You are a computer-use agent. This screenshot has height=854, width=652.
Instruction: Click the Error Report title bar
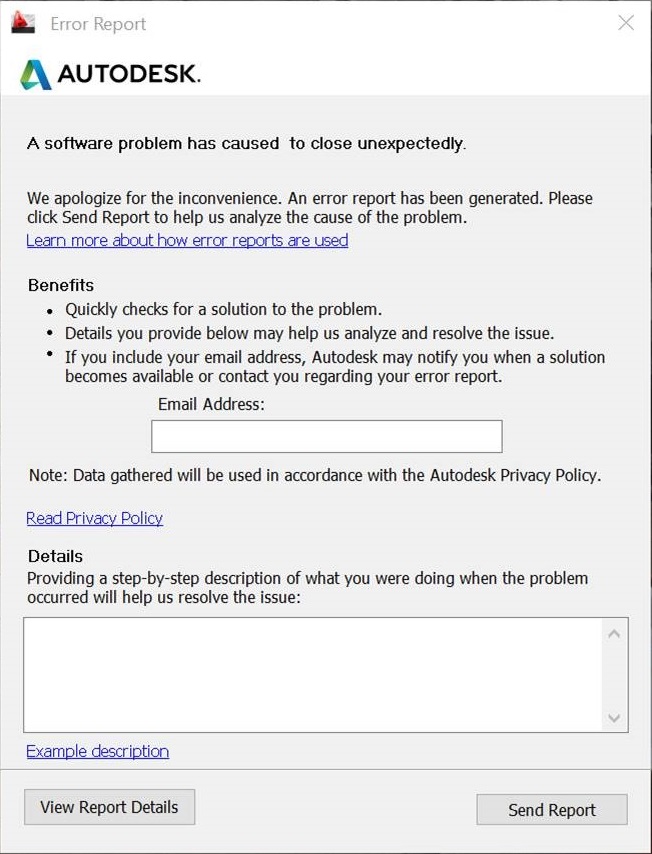pos(300,22)
